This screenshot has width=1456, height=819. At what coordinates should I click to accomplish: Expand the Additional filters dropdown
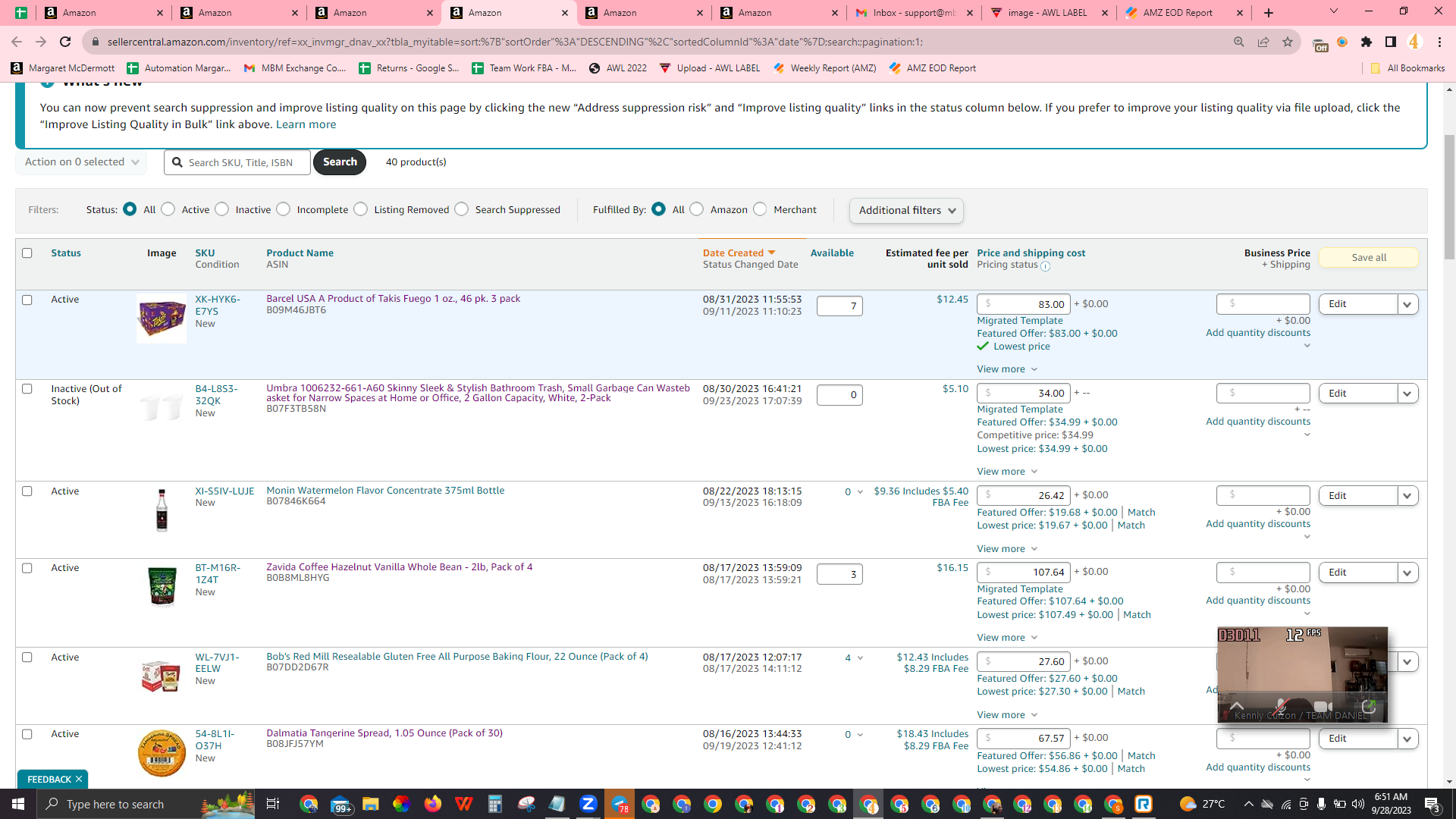(x=906, y=211)
